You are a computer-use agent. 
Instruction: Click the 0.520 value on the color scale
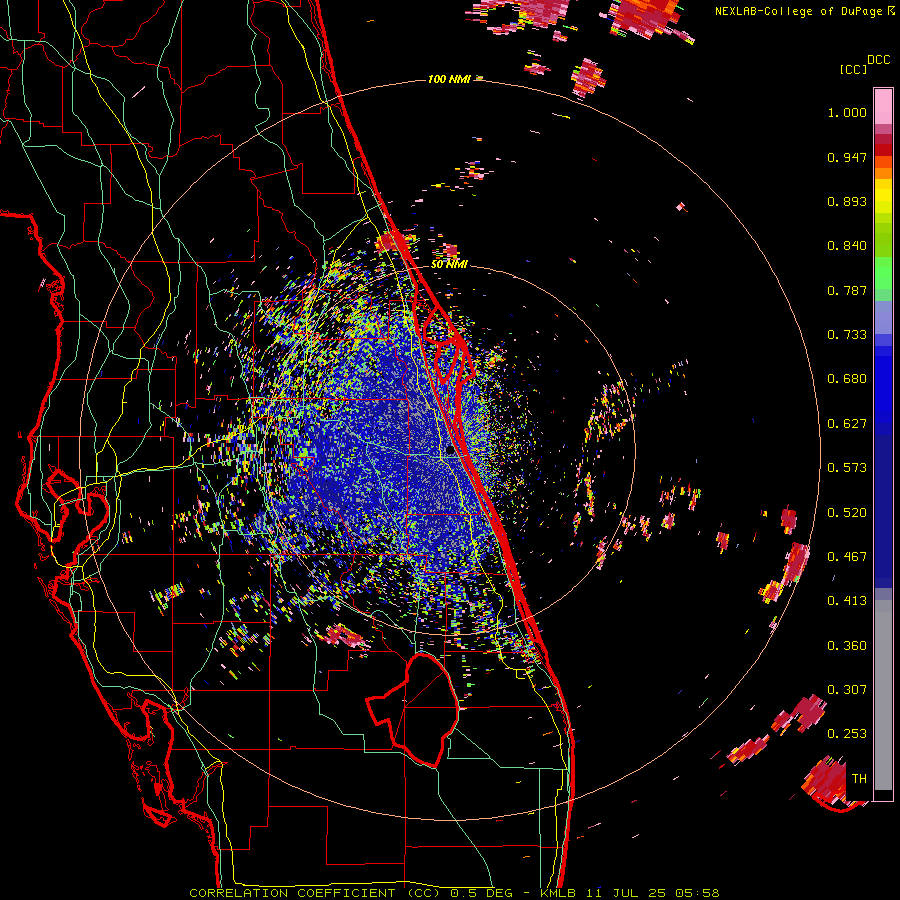[x=847, y=513]
